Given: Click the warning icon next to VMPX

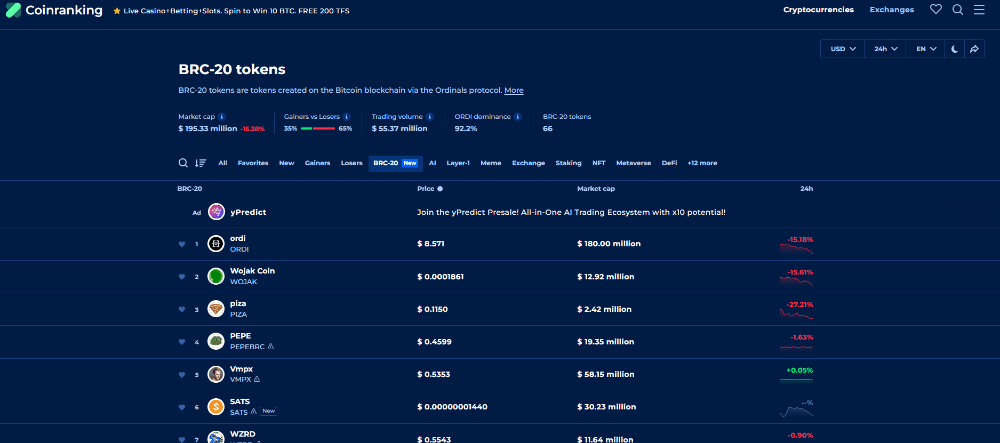Looking at the screenshot, I should coord(257,379).
